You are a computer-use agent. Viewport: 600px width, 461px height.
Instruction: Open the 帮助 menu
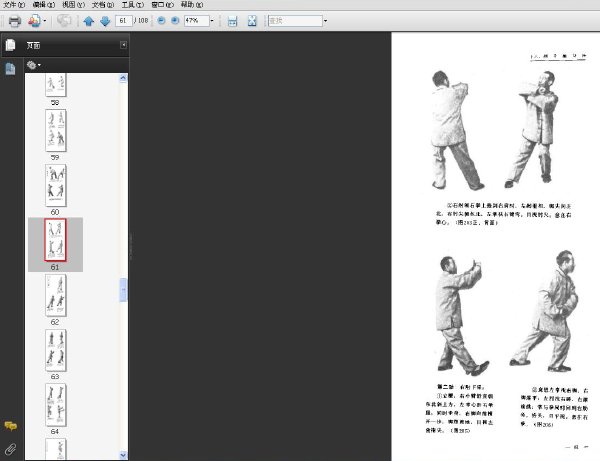coord(192,5)
